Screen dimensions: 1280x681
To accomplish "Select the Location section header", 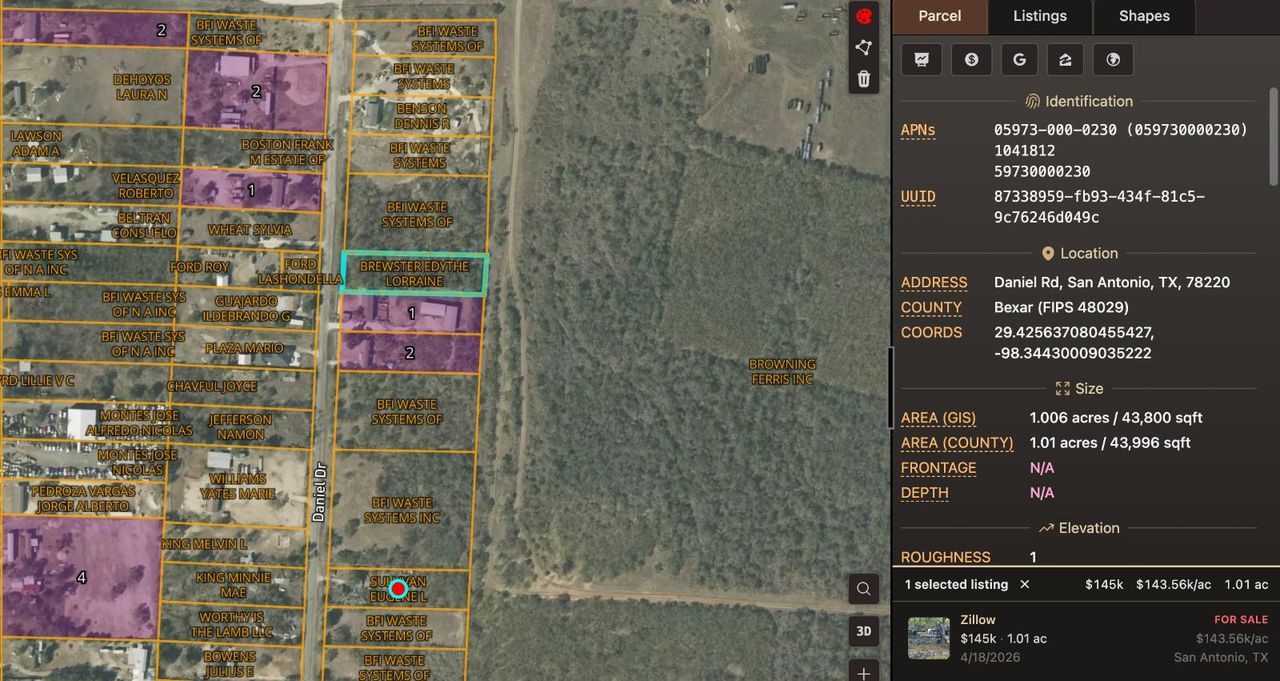I will tap(1079, 254).
